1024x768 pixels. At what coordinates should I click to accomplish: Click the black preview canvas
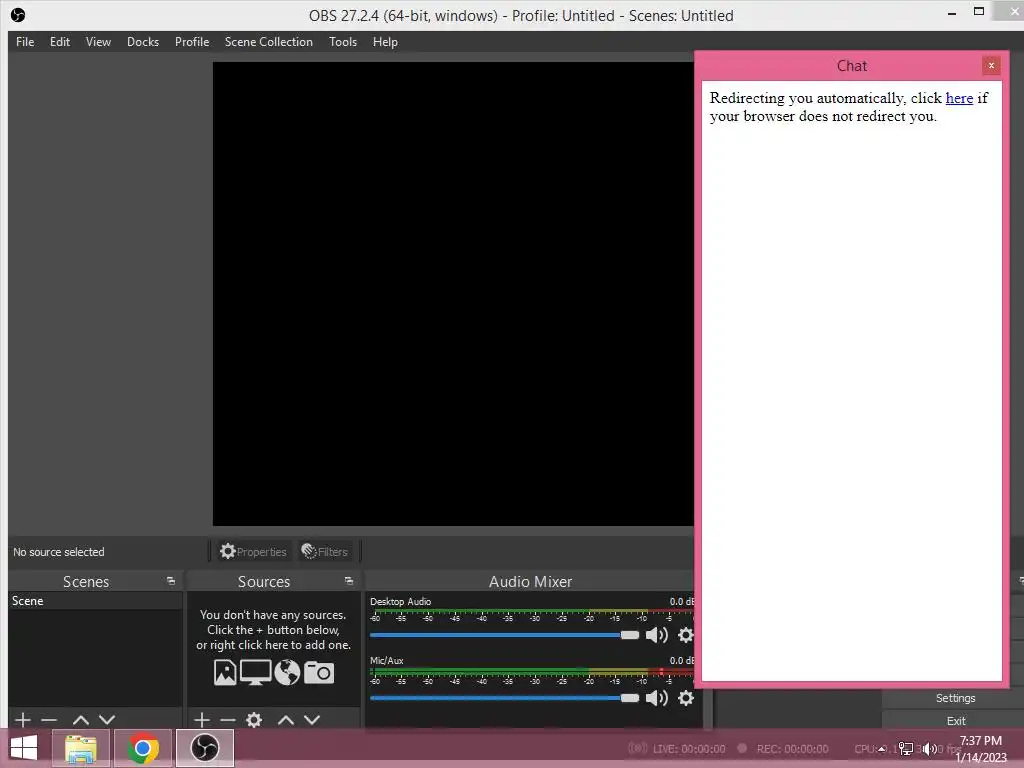coord(453,293)
